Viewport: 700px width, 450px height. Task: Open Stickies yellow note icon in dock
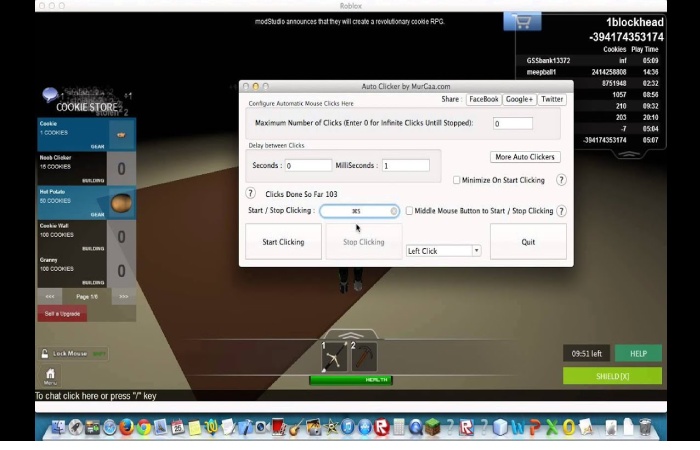coord(195,428)
